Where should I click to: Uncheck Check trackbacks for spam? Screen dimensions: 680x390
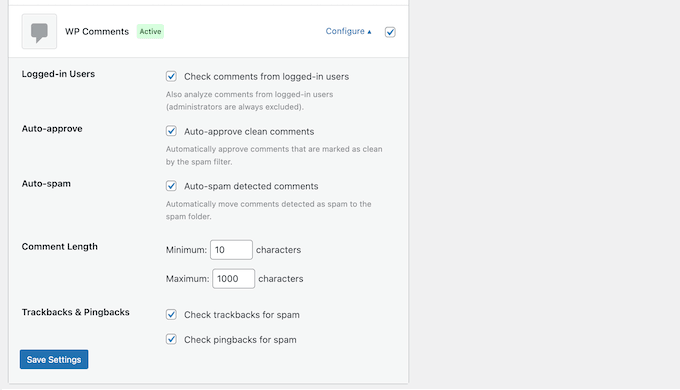click(171, 315)
